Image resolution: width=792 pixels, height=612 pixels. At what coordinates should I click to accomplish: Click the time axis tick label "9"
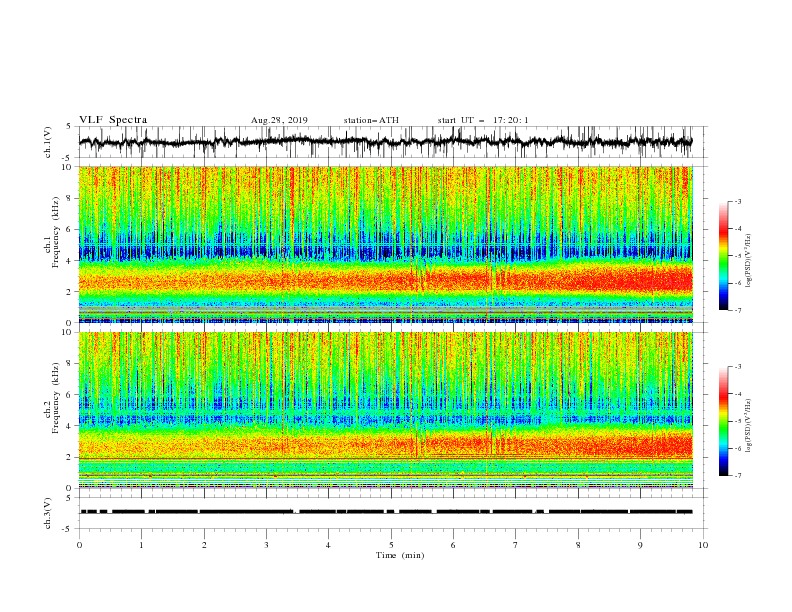point(640,545)
